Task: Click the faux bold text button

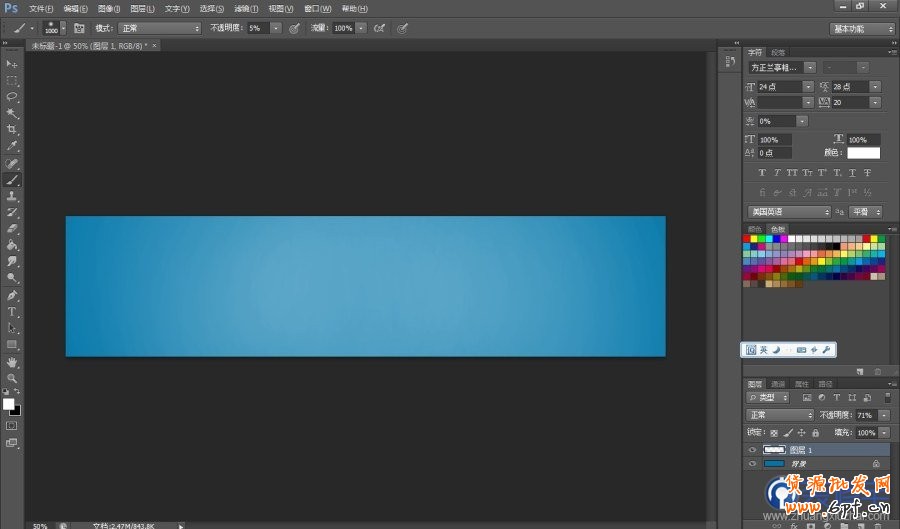Action: point(762,173)
